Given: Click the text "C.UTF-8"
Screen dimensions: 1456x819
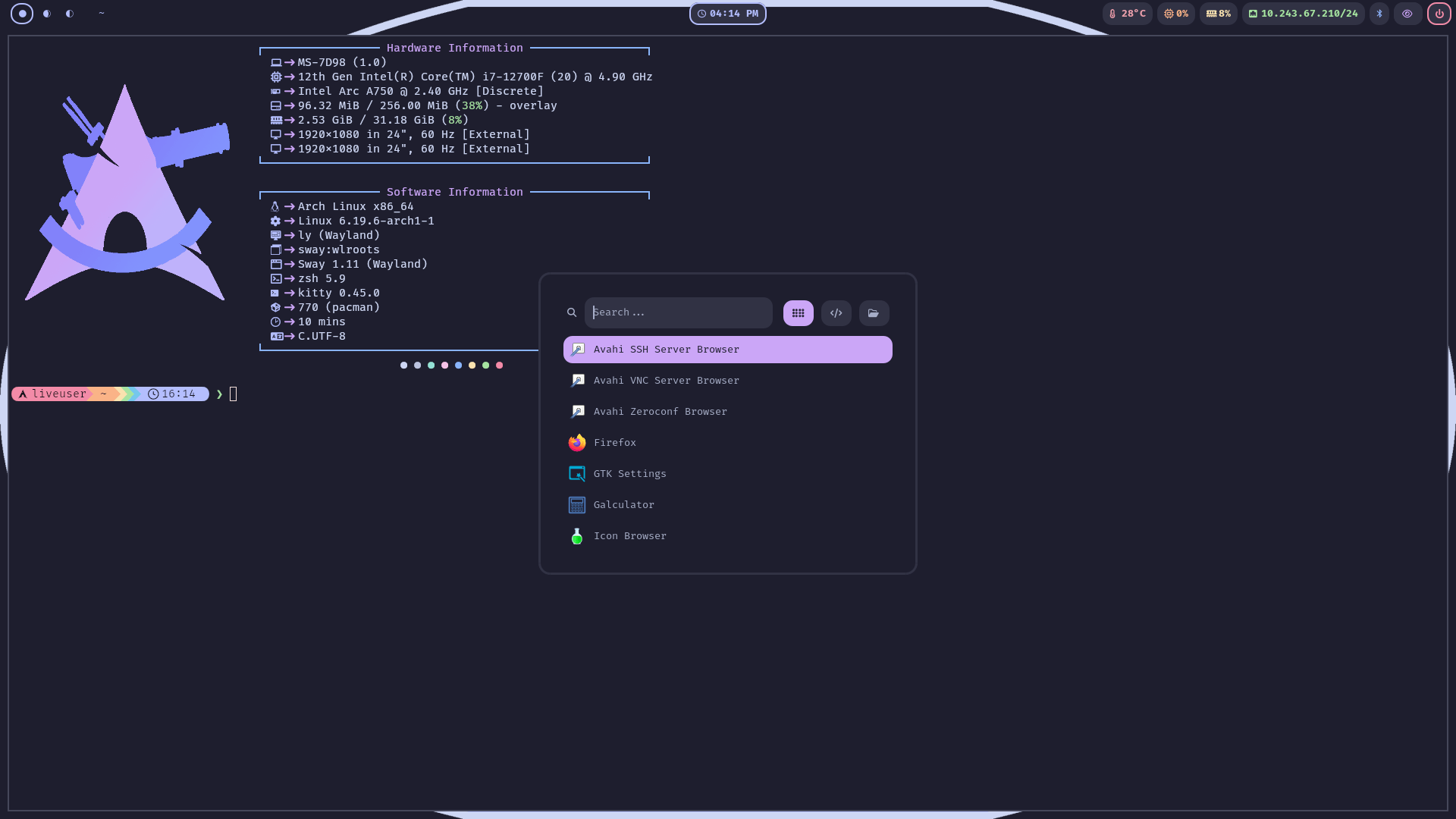Looking at the screenshot, I should [x=322, y=337].
